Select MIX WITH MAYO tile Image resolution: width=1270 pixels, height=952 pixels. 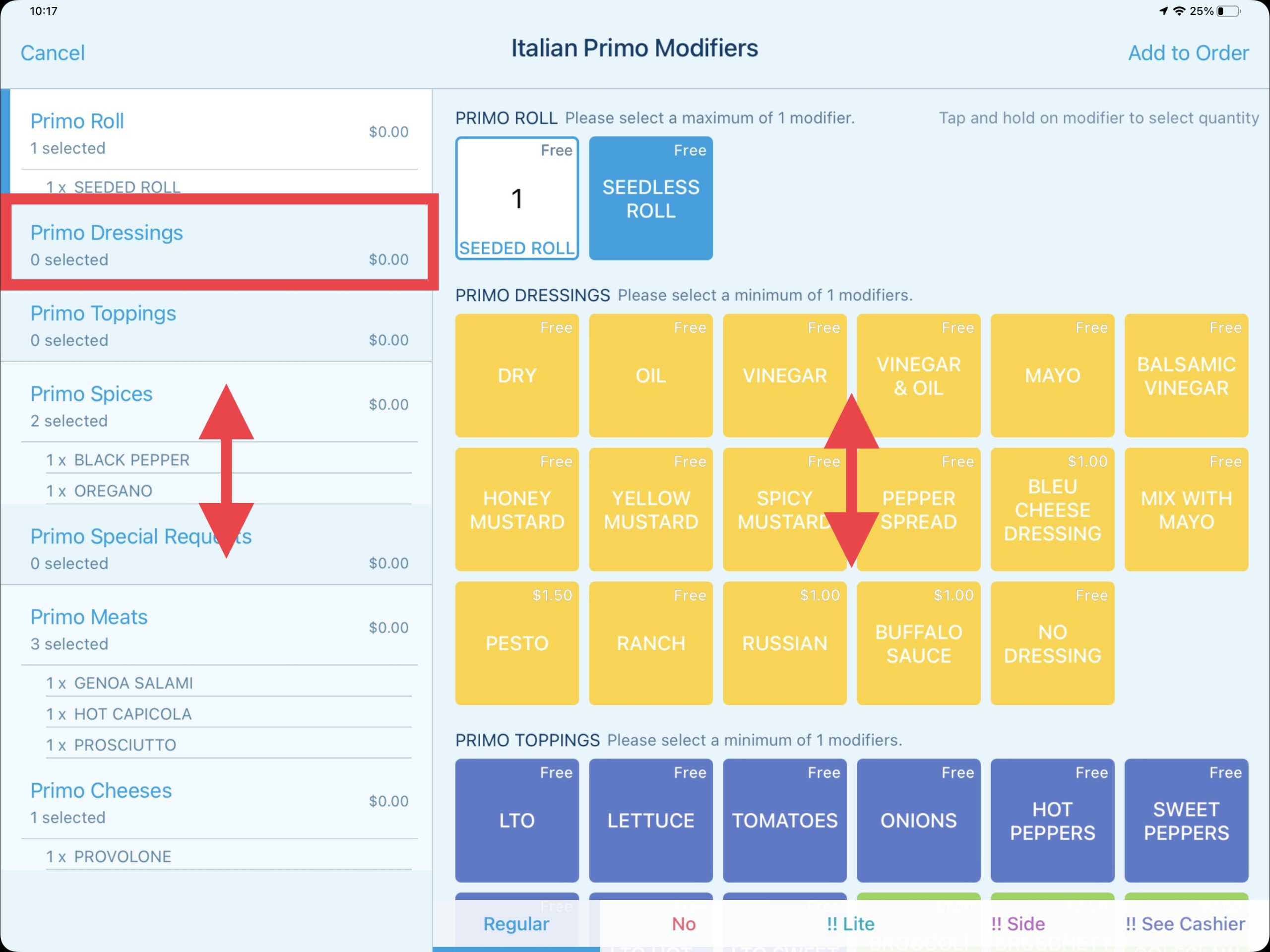point(1186,508)
